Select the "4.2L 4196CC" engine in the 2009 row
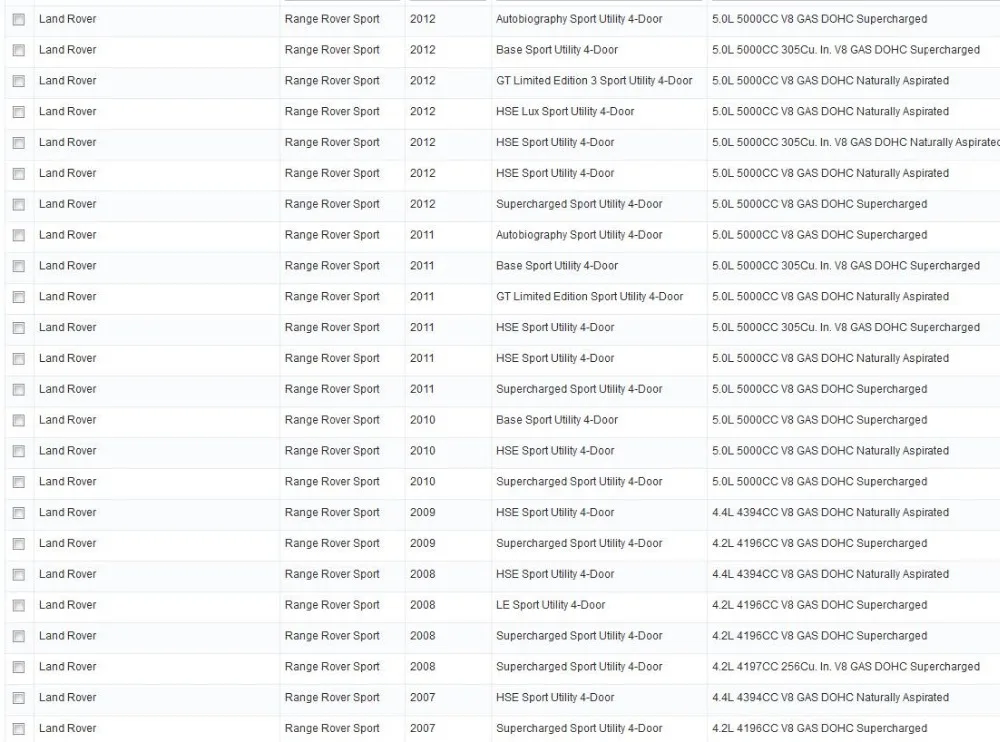1000x742 pixels. click(x=820, y=544)
